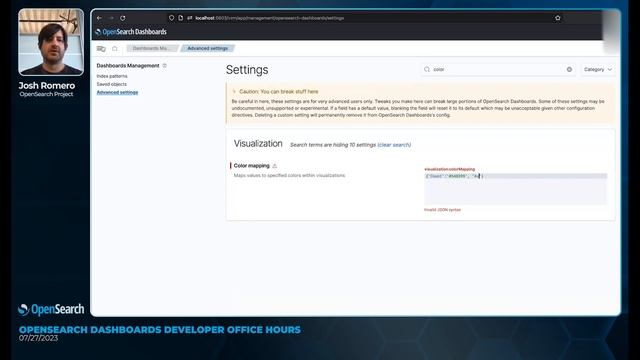
Task: Click the 'clear search' link
Action: [394, 145]
